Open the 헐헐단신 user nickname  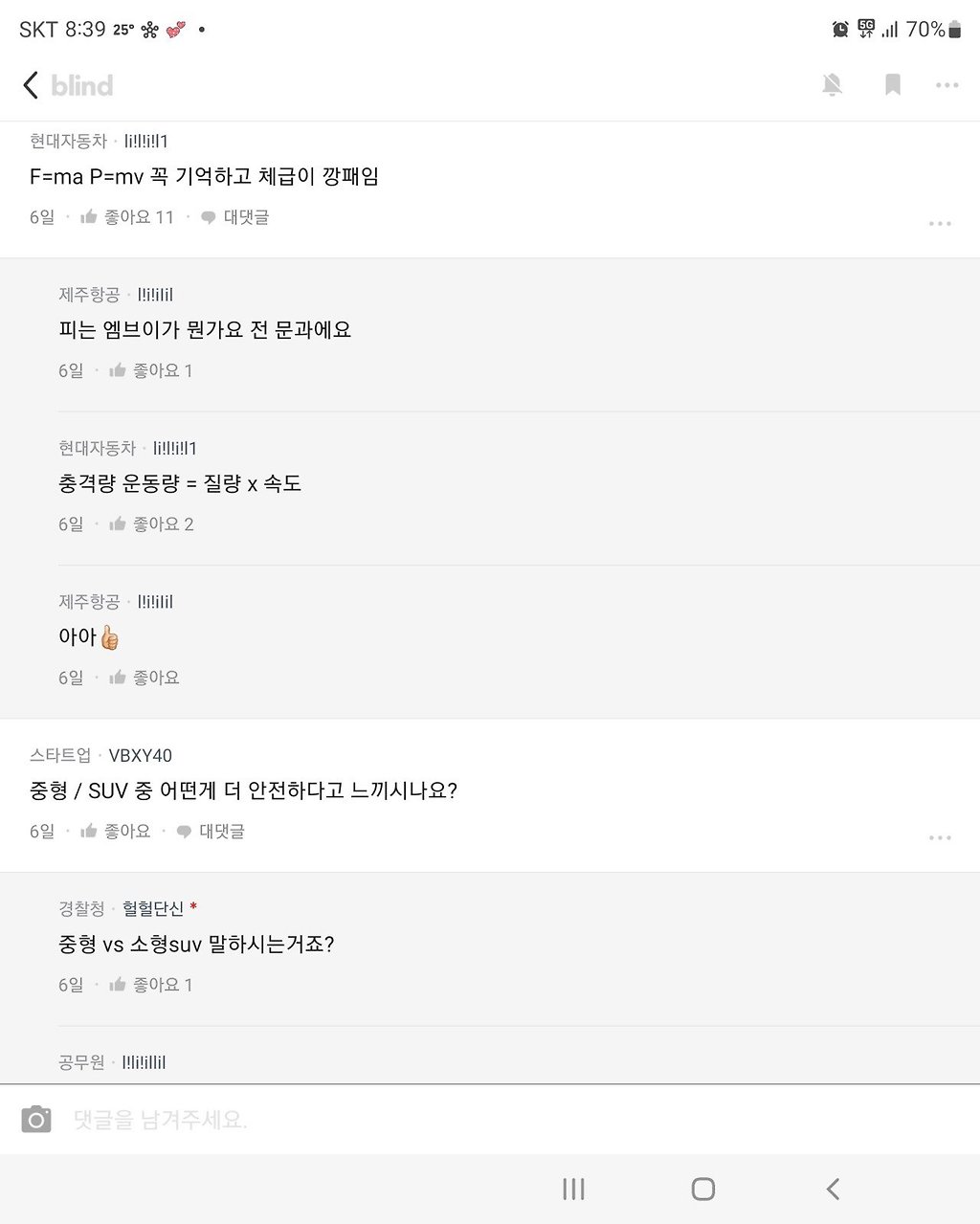coord(153,908)
